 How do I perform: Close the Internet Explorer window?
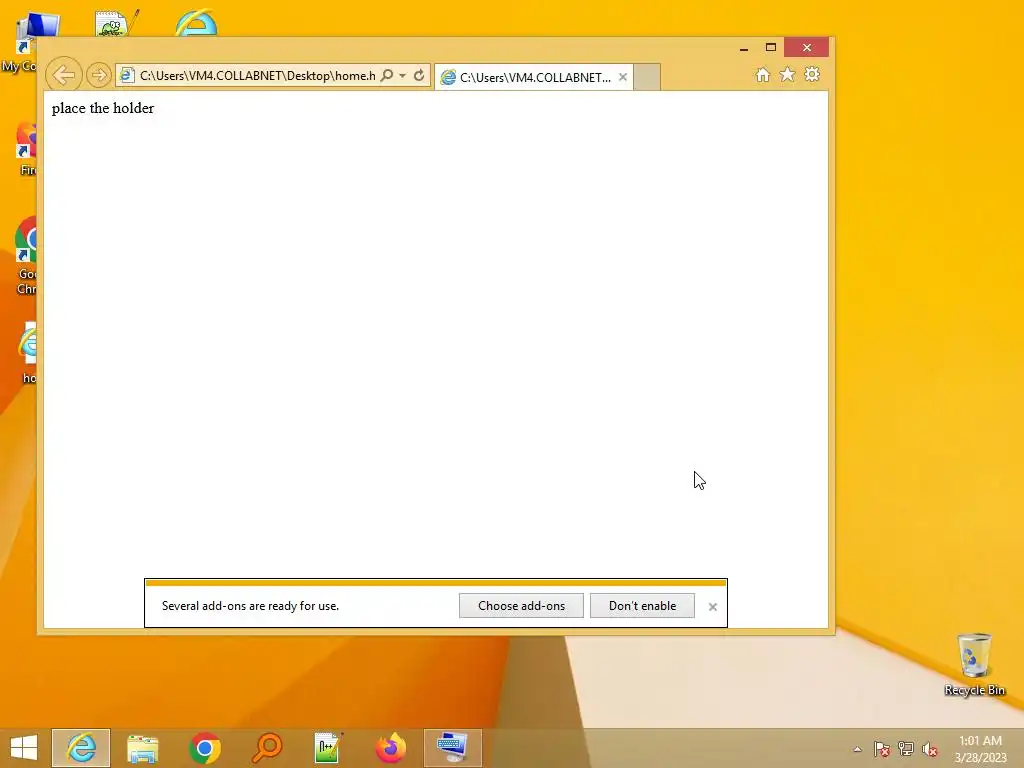tap(807, 48)
